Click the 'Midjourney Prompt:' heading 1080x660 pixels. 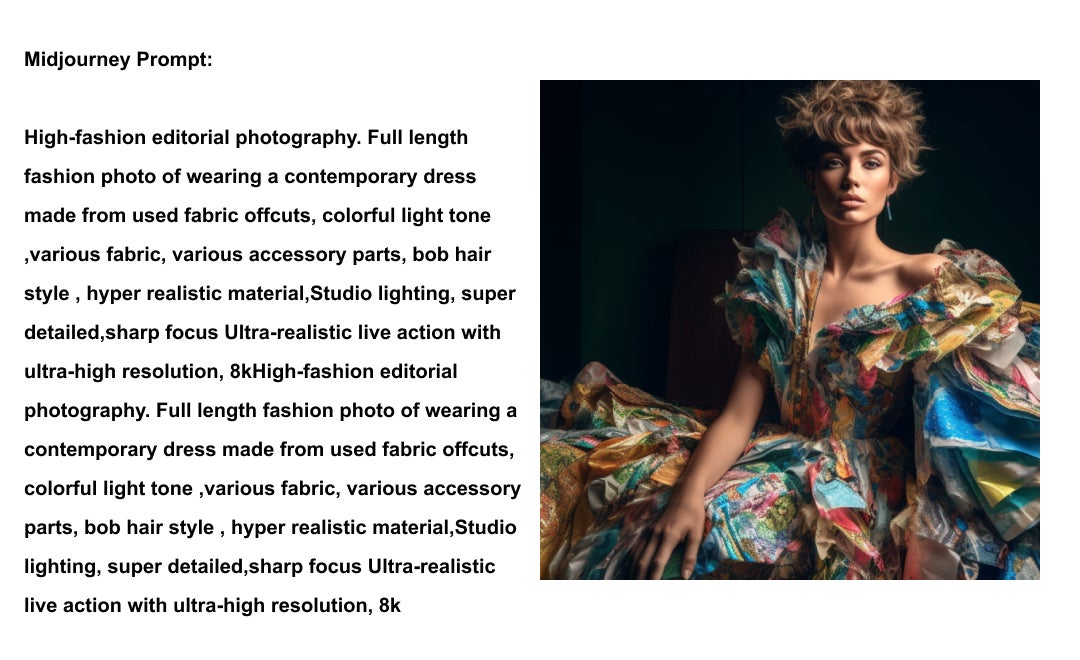[x=118, y=59]
